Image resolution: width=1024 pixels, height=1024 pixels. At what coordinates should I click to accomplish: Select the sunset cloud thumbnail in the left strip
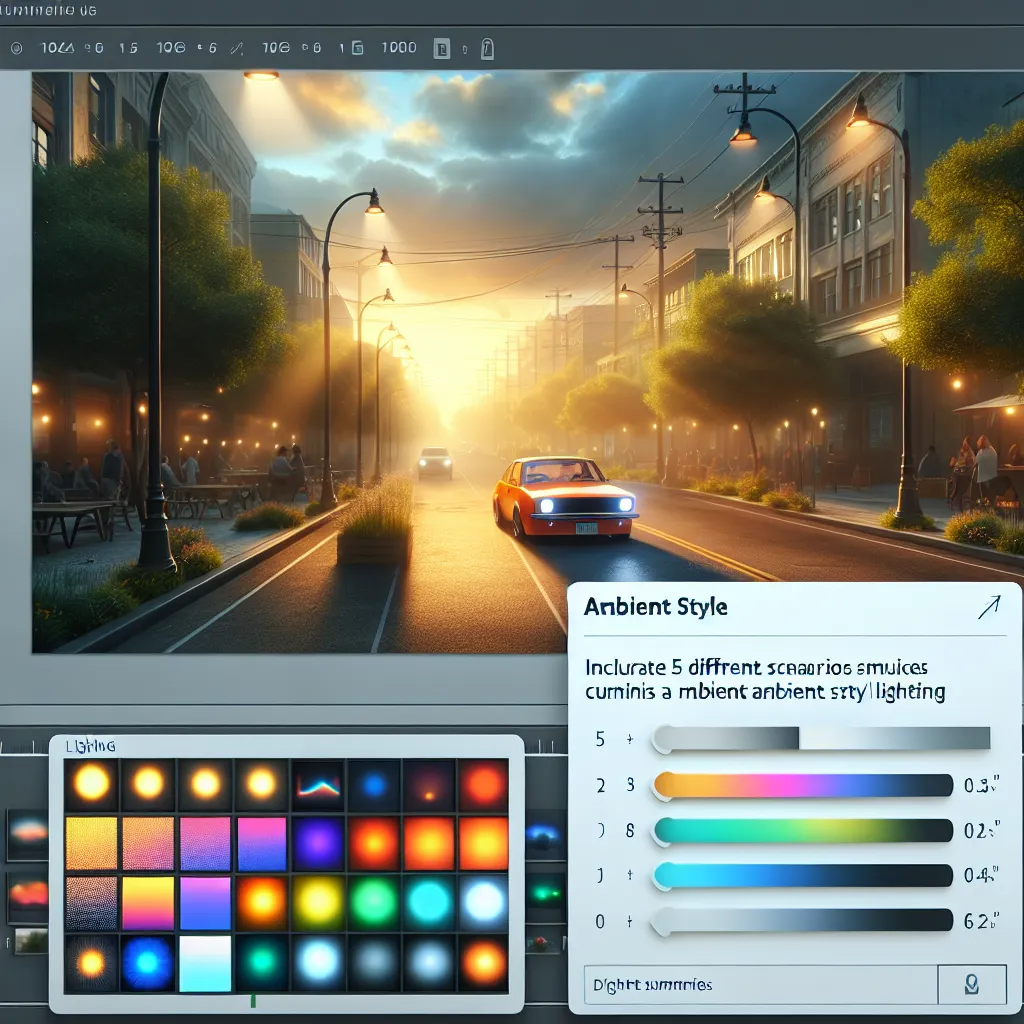tap(27, 833)
